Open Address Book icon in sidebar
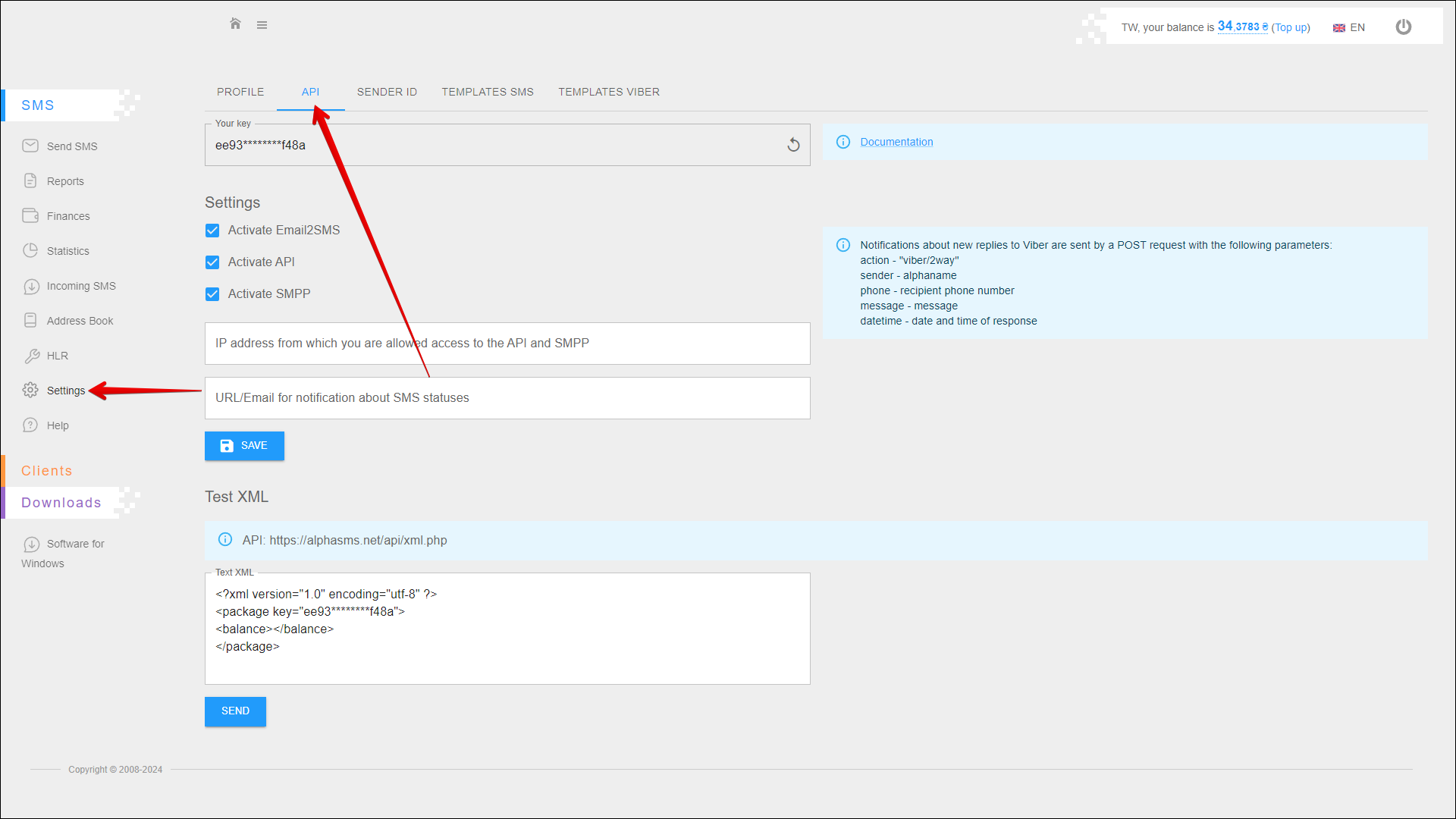 [x=30, y=320]
